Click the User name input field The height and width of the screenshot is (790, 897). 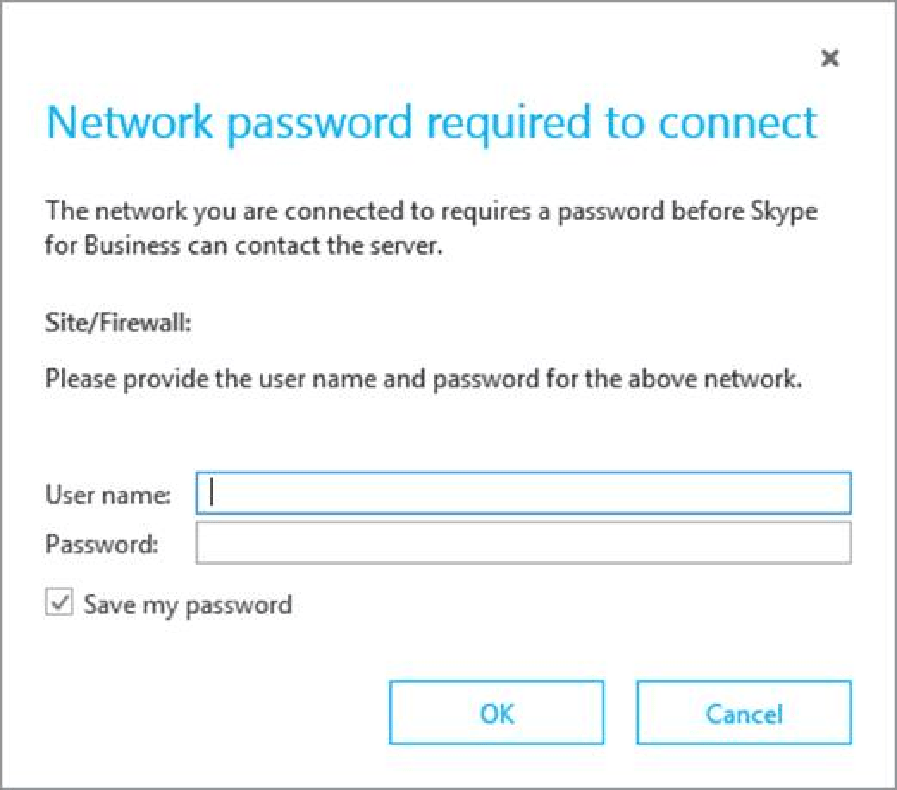coord(523,493)
